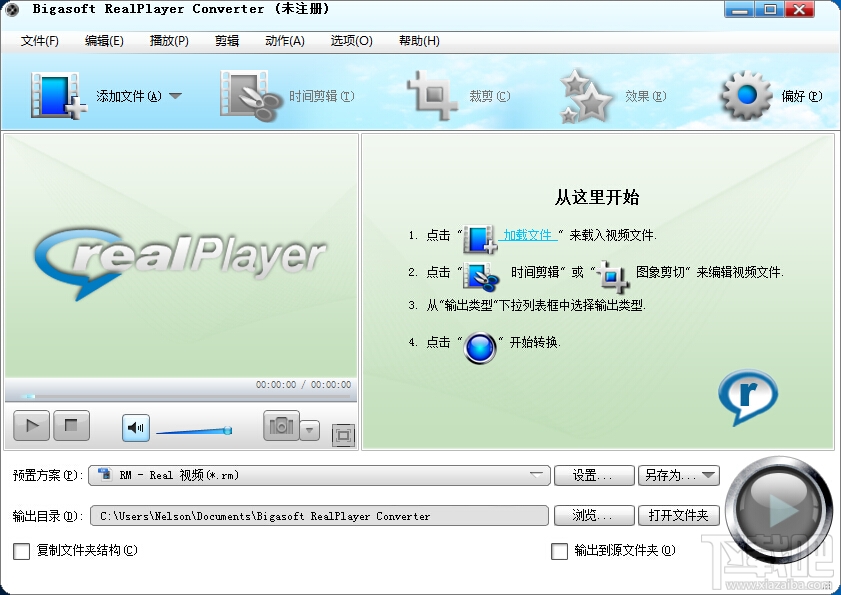Open the 选项(O) menu

point(351,41)
